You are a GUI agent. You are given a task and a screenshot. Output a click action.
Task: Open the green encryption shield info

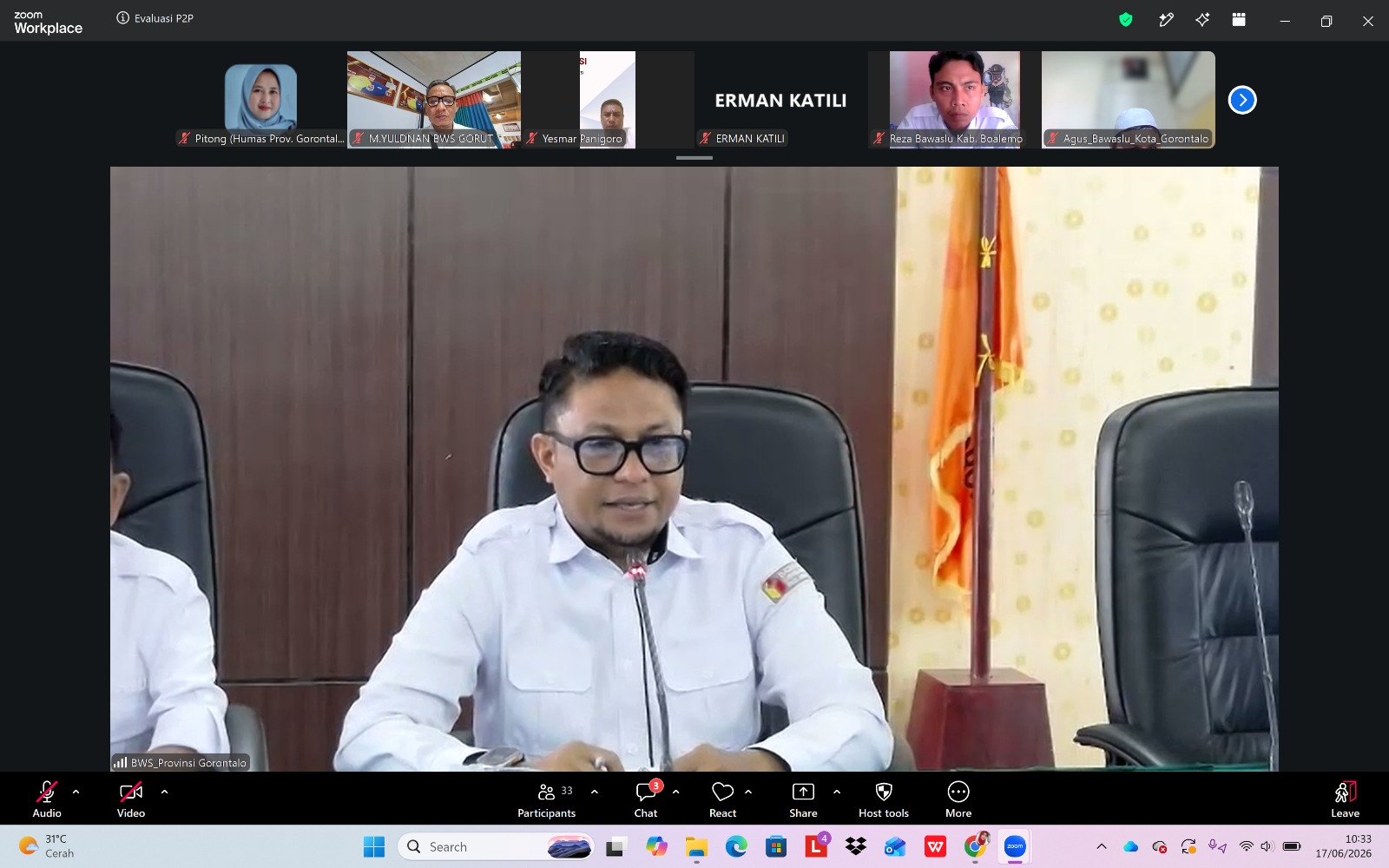(1126, 20)
